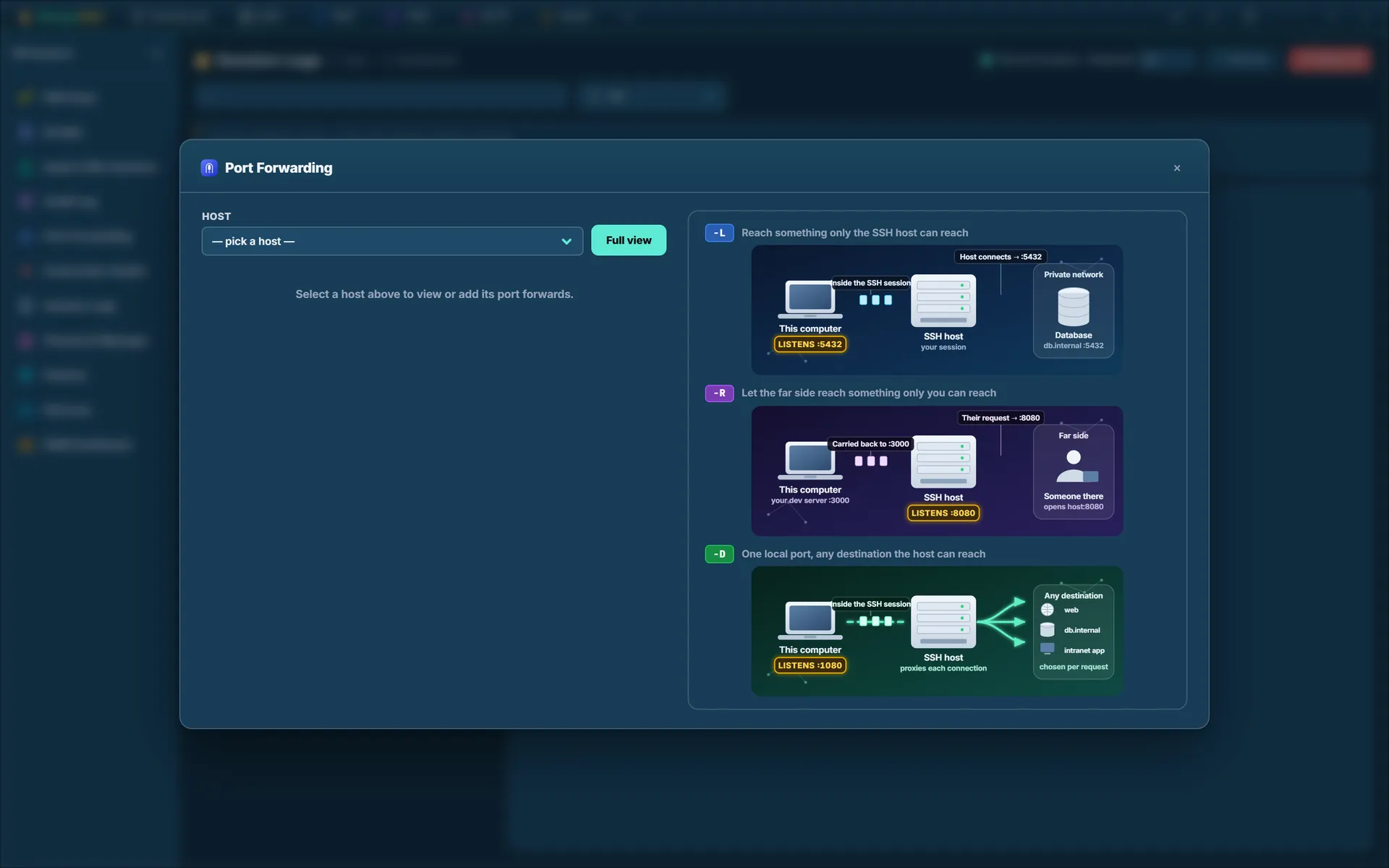The width and height of the screenshot is (1389, 868).
Task: Click the 'LISTENS :8080' badge
Action: click(943, 513)
